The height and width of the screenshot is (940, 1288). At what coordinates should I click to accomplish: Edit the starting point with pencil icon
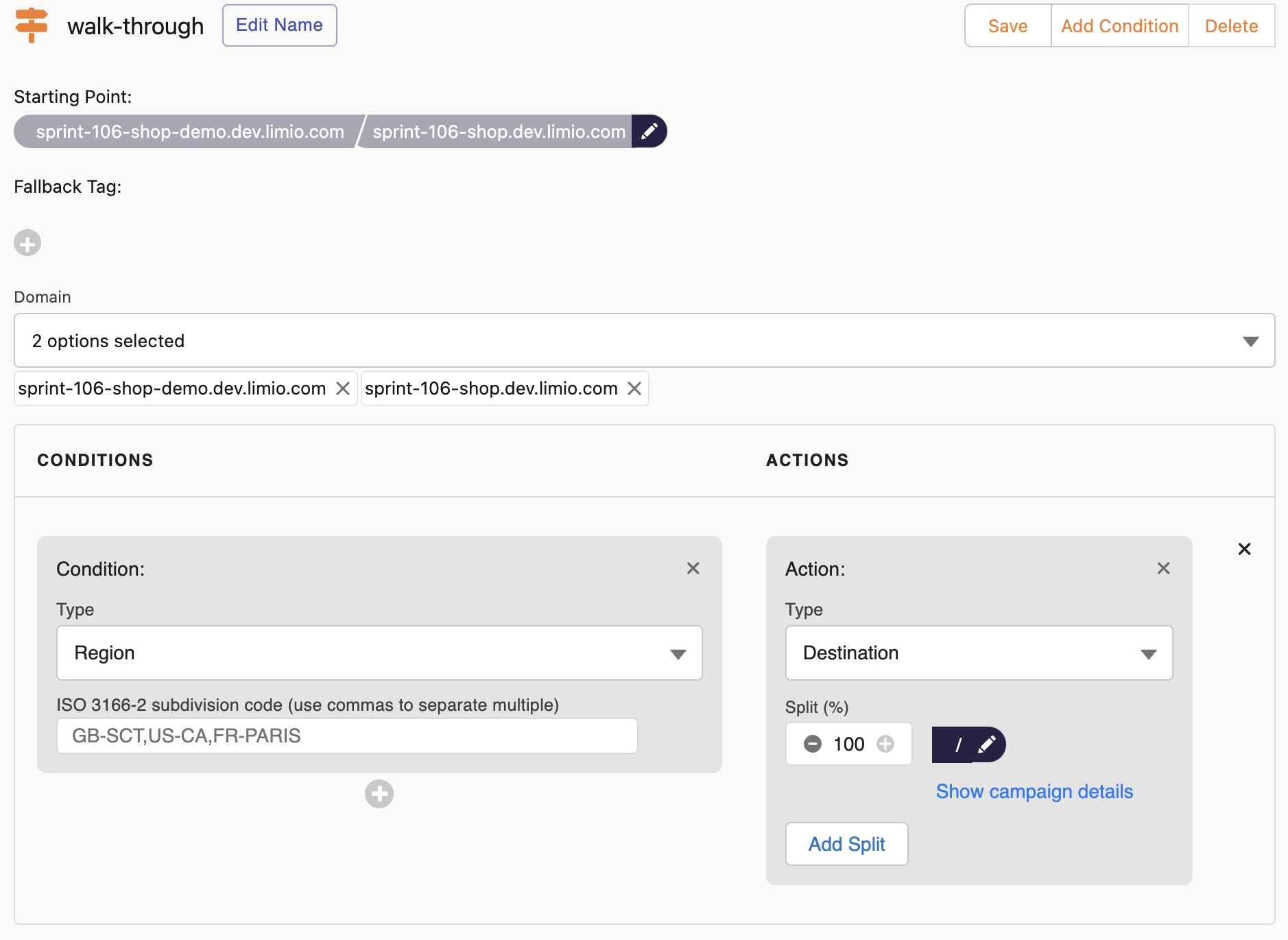click(x=649, y=131)
